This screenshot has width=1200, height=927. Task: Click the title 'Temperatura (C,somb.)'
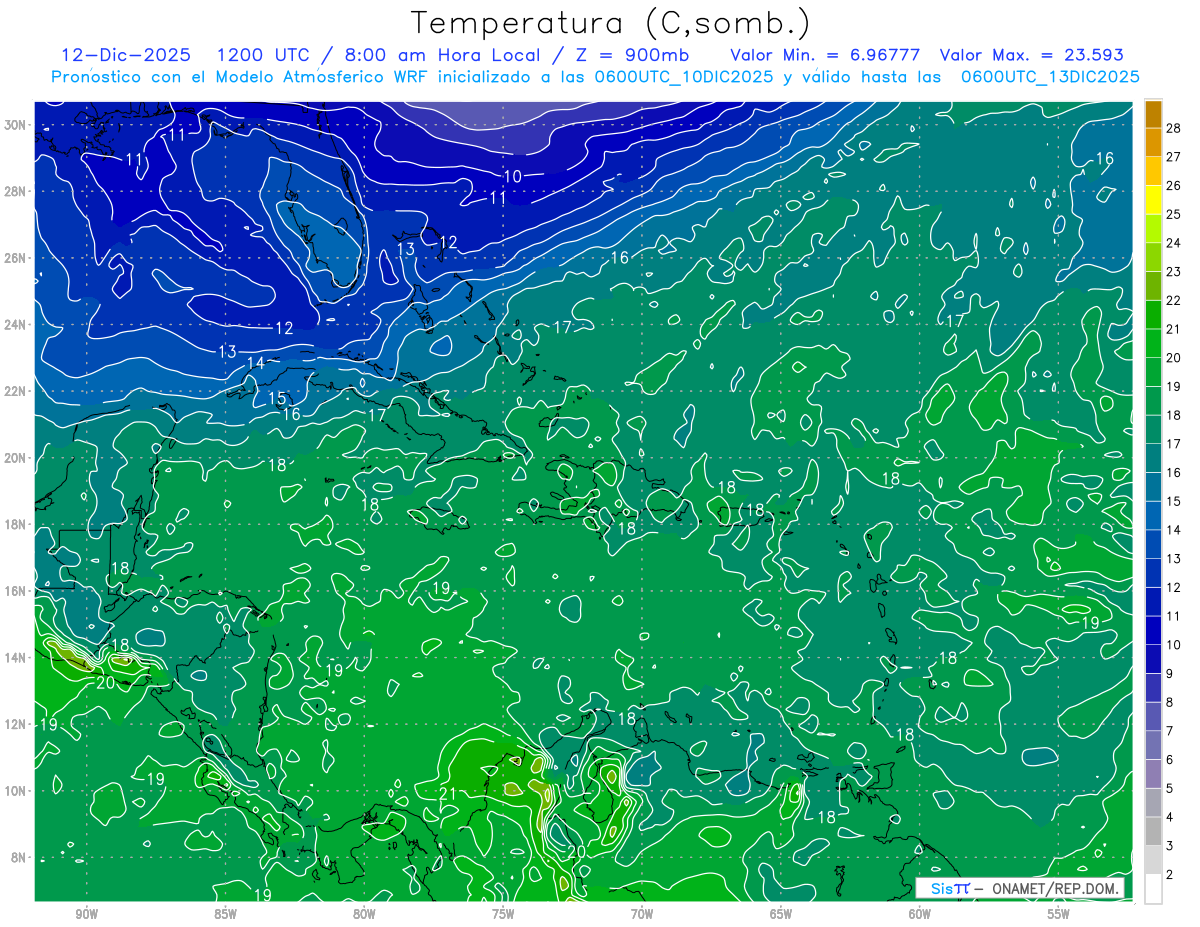click(611, 24)
